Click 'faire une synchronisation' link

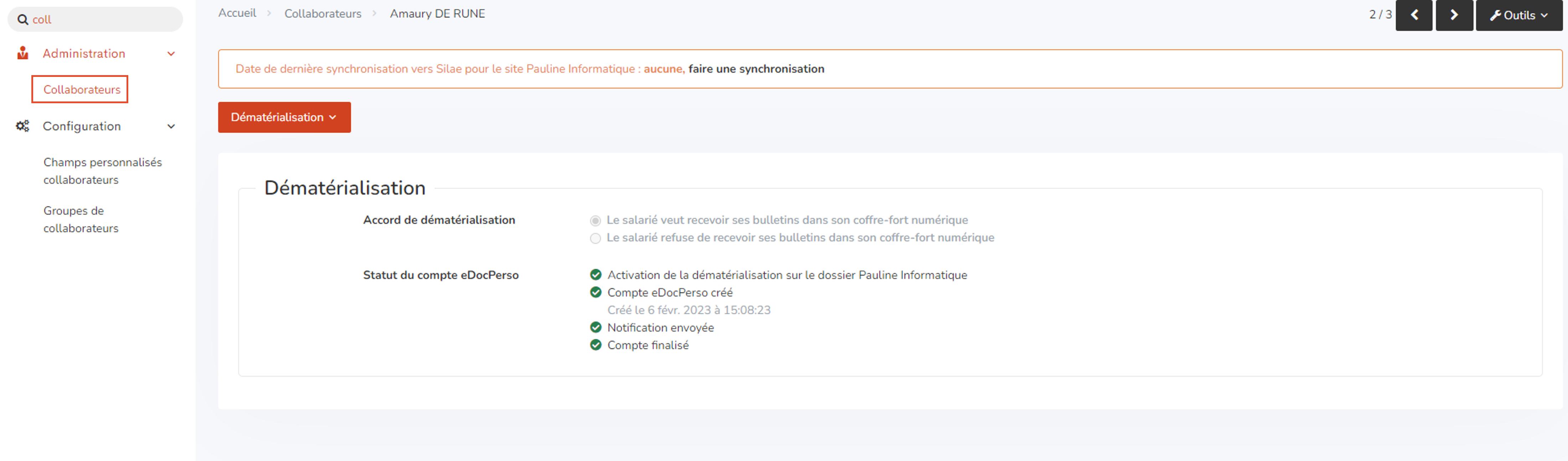click(x=756, y=69)
